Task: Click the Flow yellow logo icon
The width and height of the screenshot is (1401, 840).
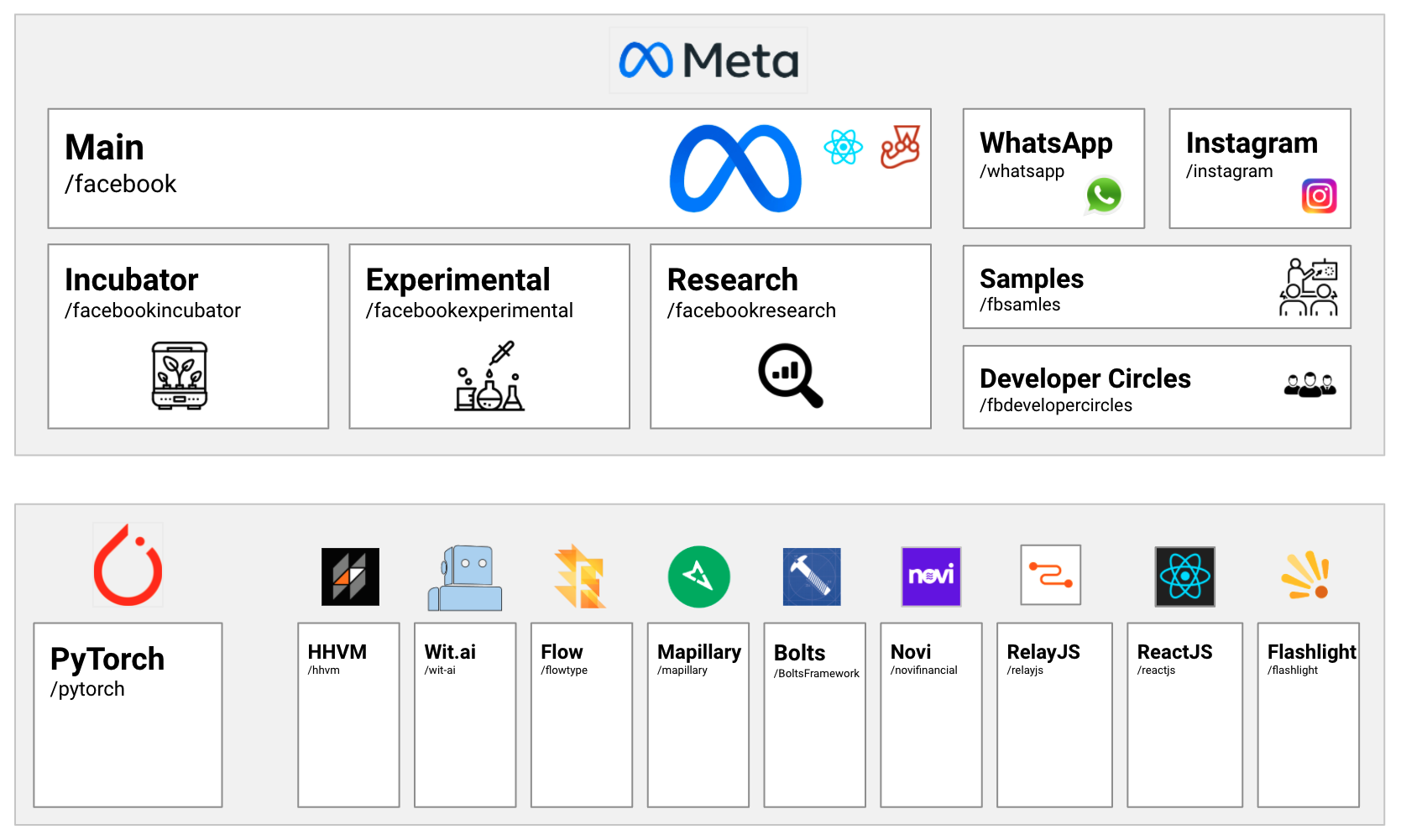Action: coord(580,577)
